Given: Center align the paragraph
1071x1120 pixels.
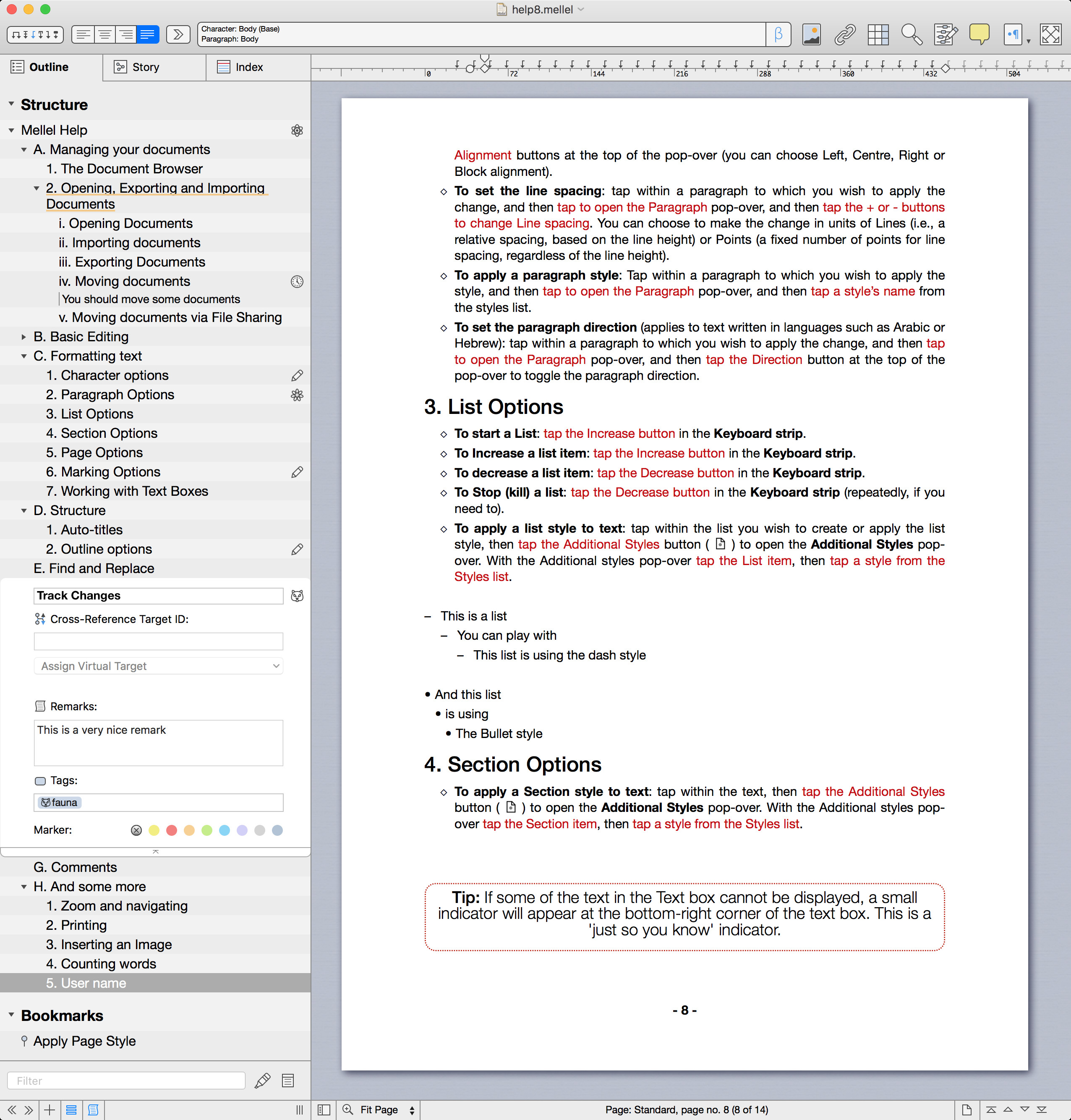Looking at the screenshot, I should coord(104,34).
